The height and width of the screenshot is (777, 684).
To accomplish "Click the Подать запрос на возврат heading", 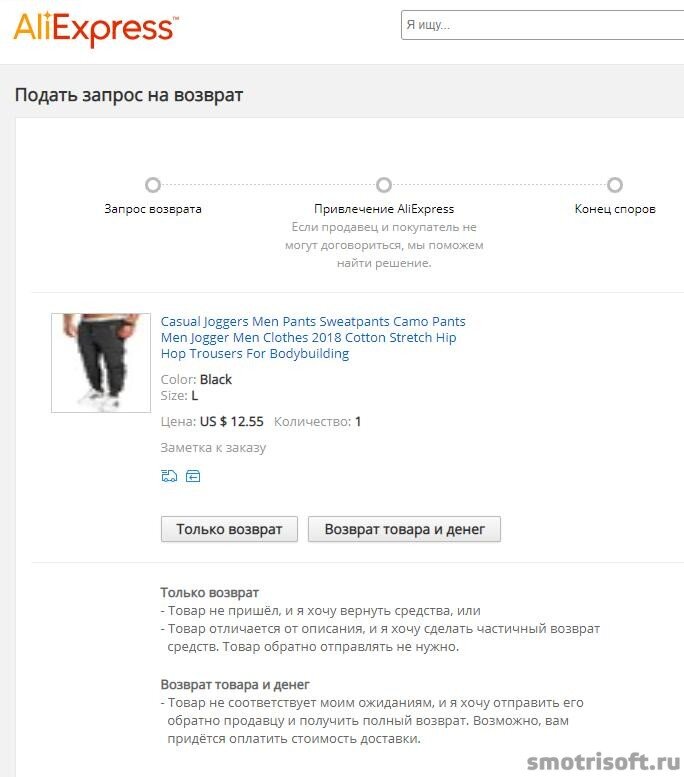I will click(x=129, y=95).
